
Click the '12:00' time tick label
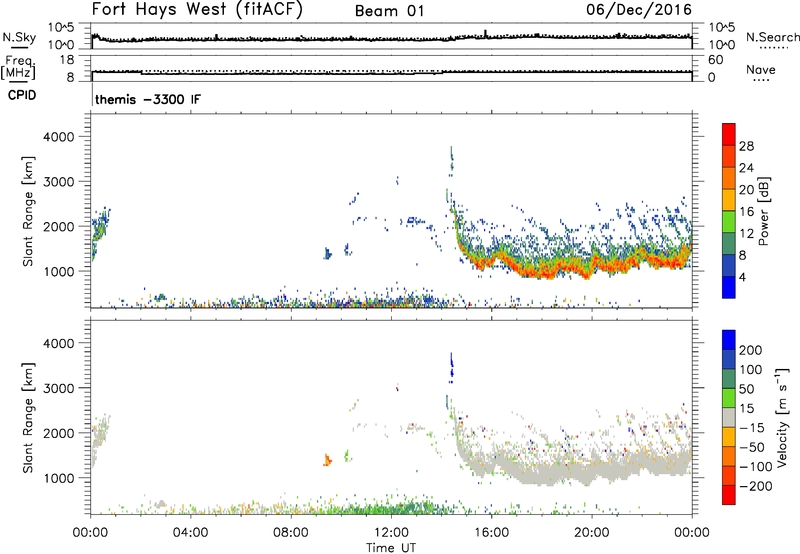click(x=391, y=533)
